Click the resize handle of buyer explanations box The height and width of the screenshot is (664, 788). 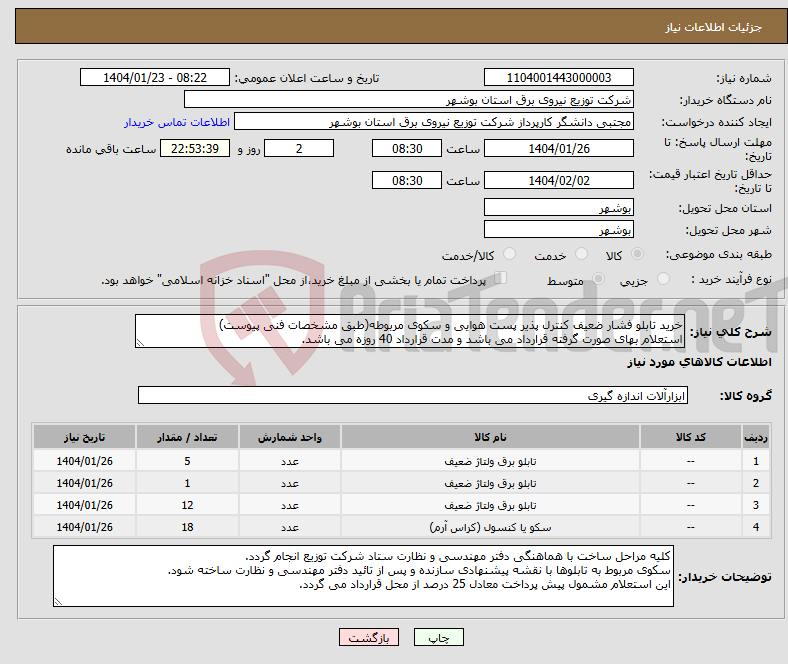[x=58, y=601]
